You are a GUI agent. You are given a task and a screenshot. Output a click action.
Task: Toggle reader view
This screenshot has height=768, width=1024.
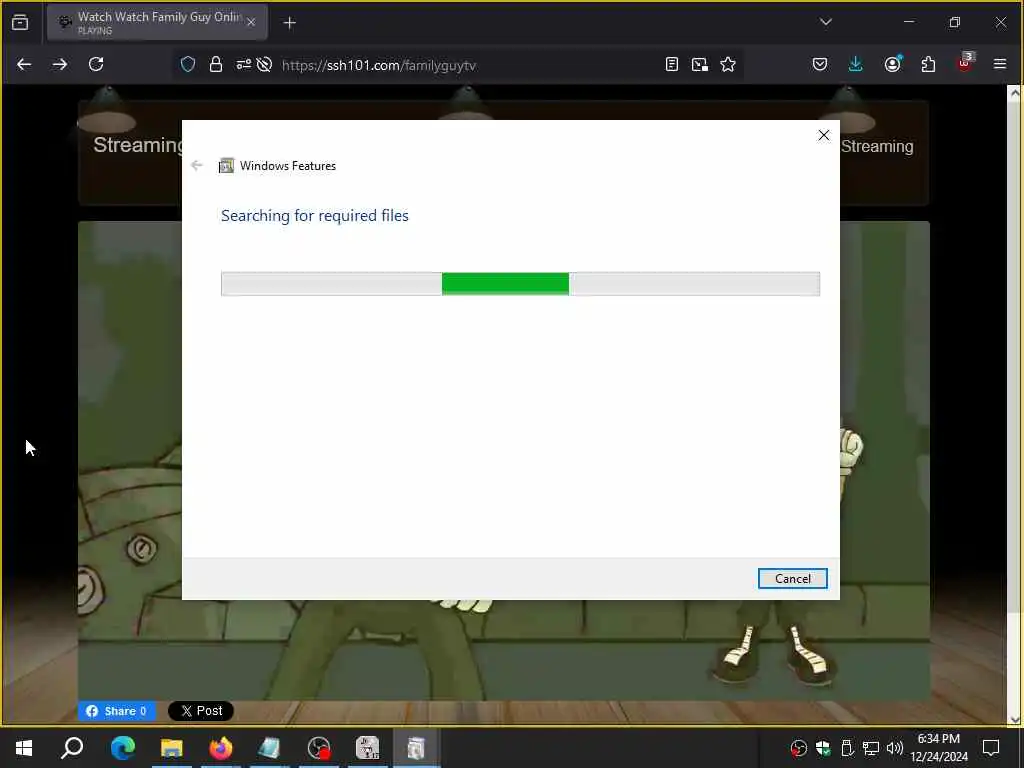click(671, 64)
